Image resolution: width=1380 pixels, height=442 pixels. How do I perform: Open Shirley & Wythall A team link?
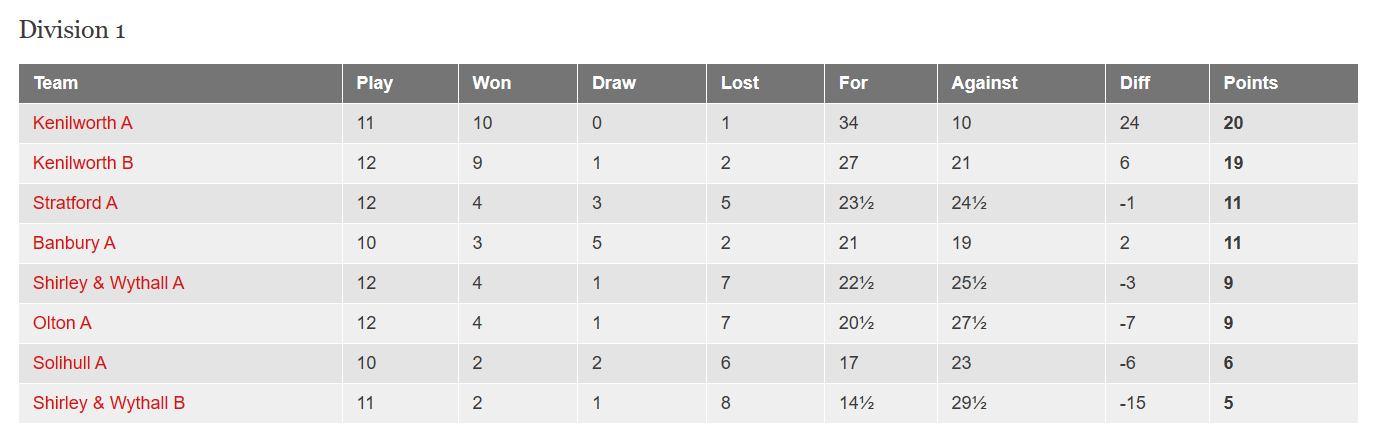pos(108,283)
